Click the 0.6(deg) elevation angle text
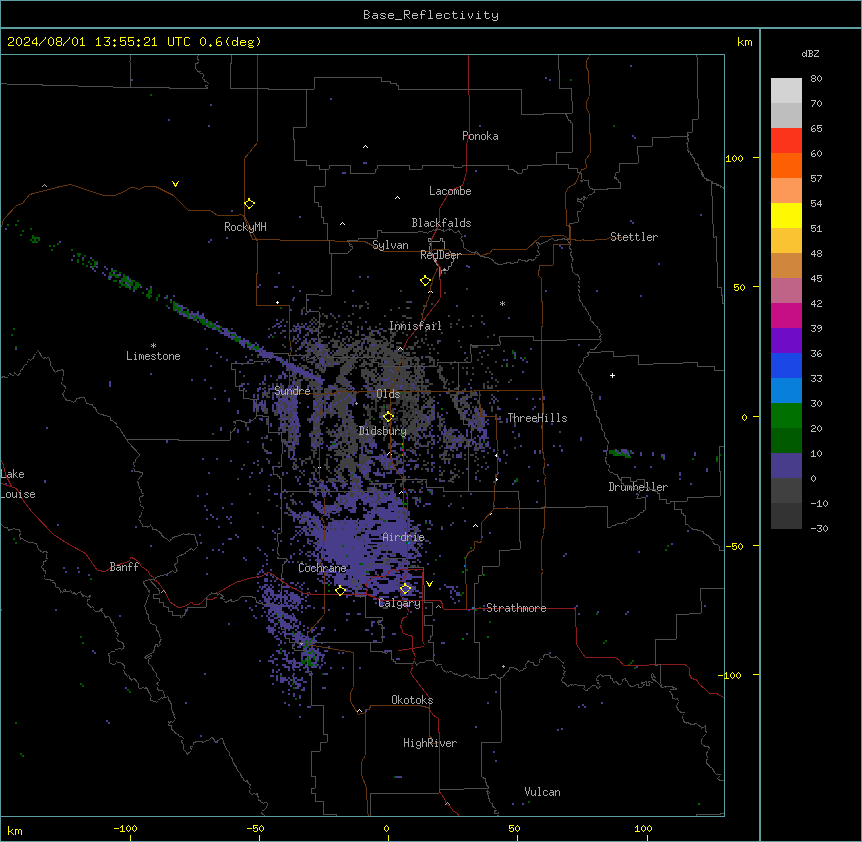 [x=230, y=42]
